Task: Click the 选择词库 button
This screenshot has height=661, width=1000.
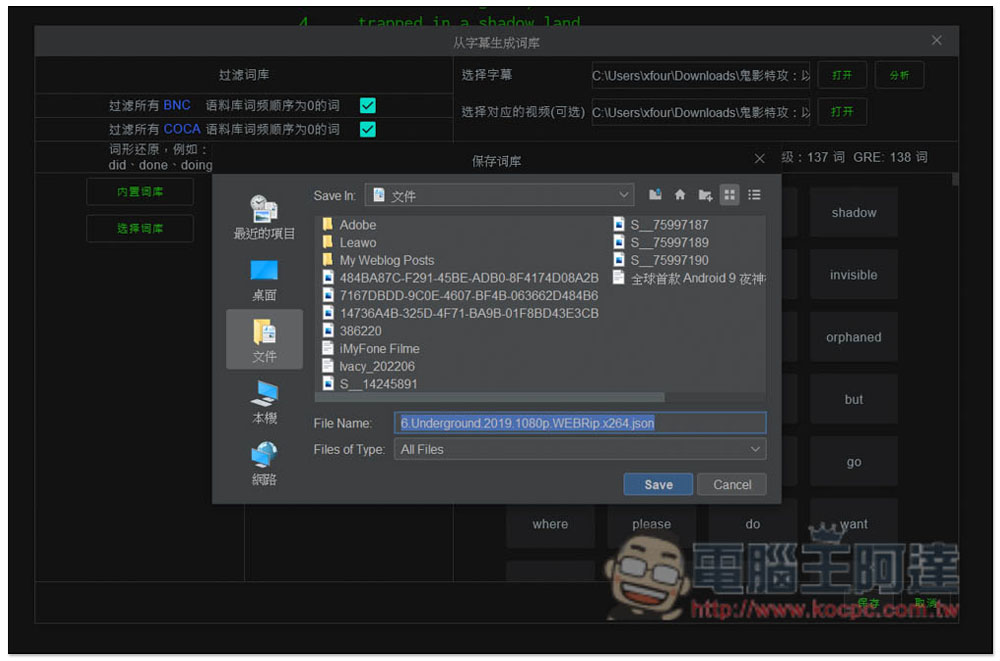Action: [140, 228]
